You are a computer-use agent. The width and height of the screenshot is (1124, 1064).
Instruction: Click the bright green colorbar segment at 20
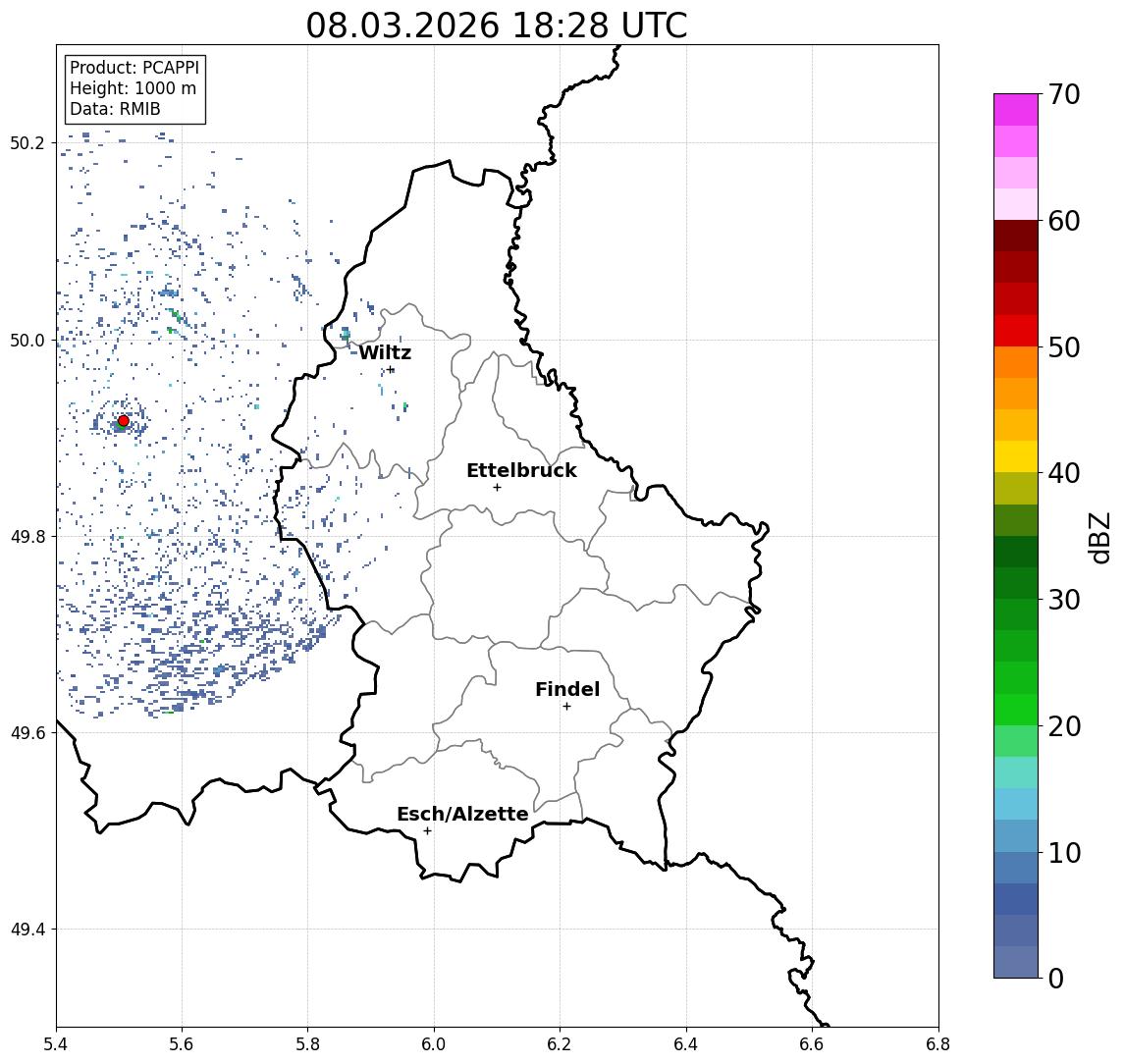1016,709
